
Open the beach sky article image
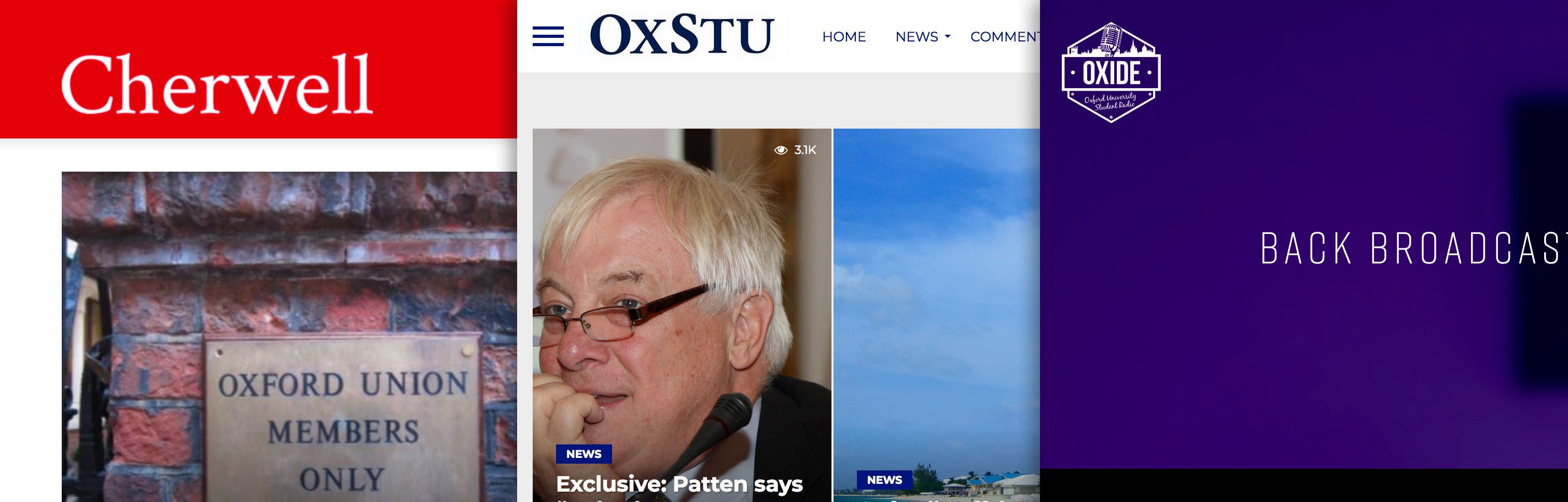(936, 315)
